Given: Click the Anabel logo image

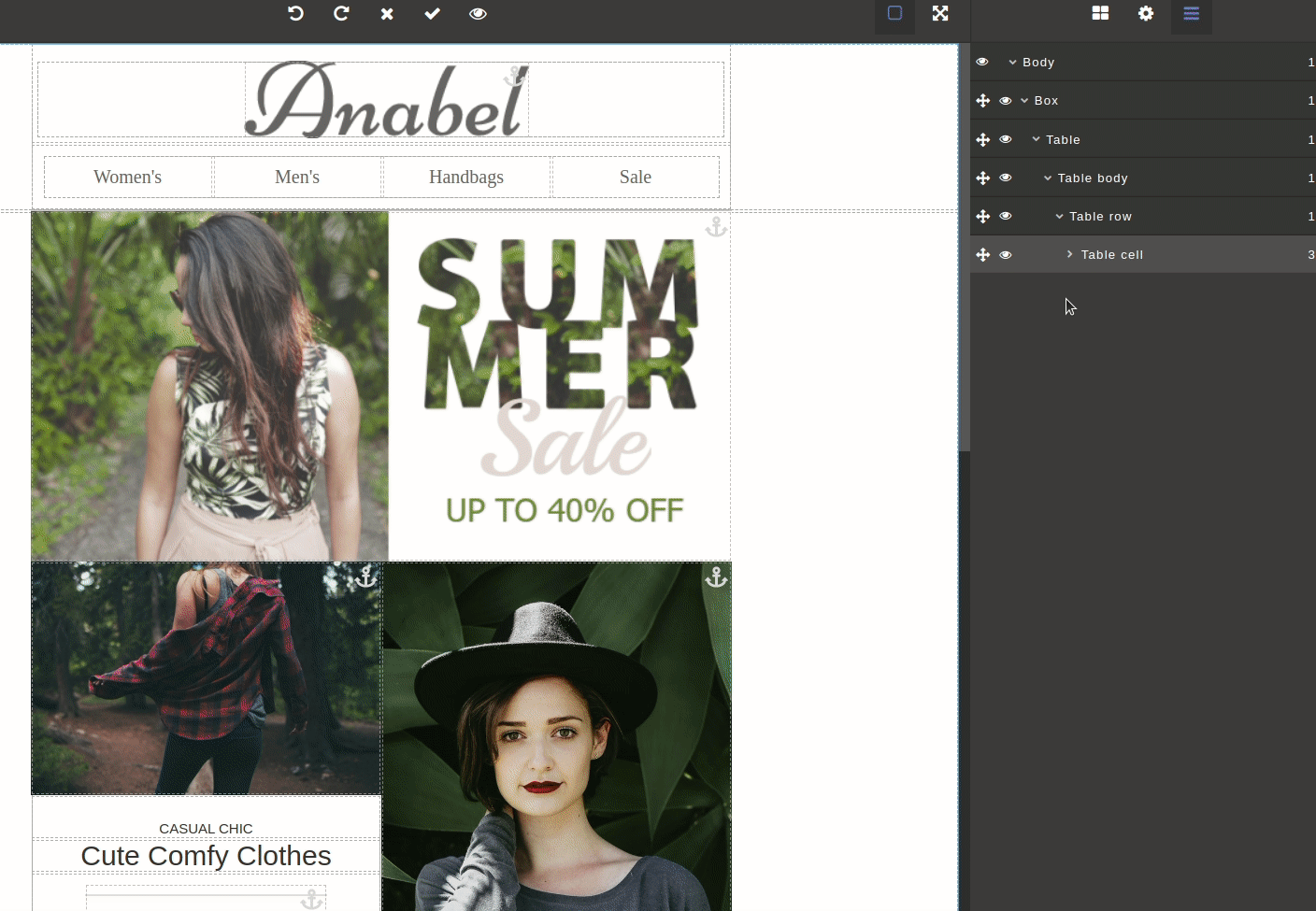Looking at the screenshot, I should (387, 100).
